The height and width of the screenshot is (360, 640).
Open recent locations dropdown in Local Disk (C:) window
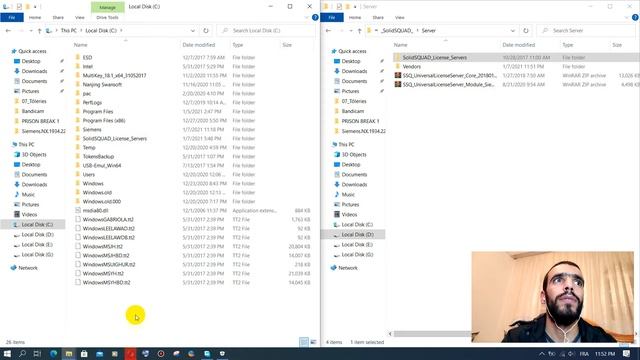[x=31, y=31]
